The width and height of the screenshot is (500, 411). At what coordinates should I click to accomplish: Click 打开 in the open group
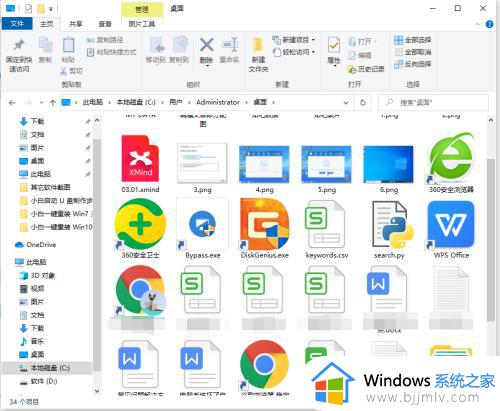pyautogui.click(x=362, y=42)
